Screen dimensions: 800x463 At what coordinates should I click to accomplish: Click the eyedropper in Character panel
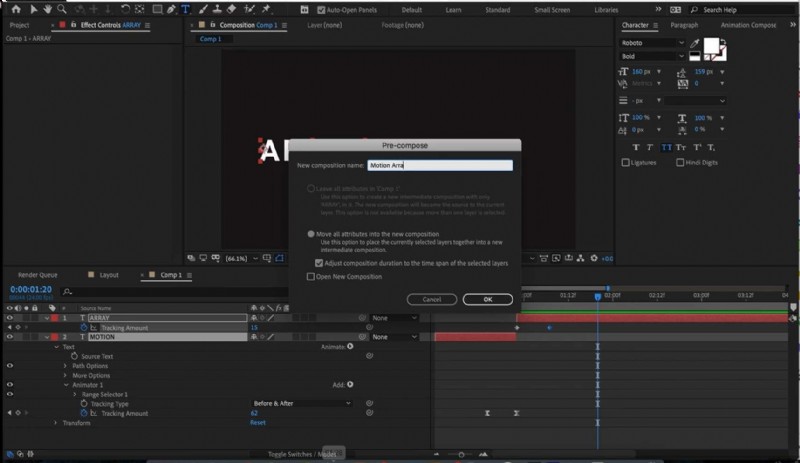[694, 43]
